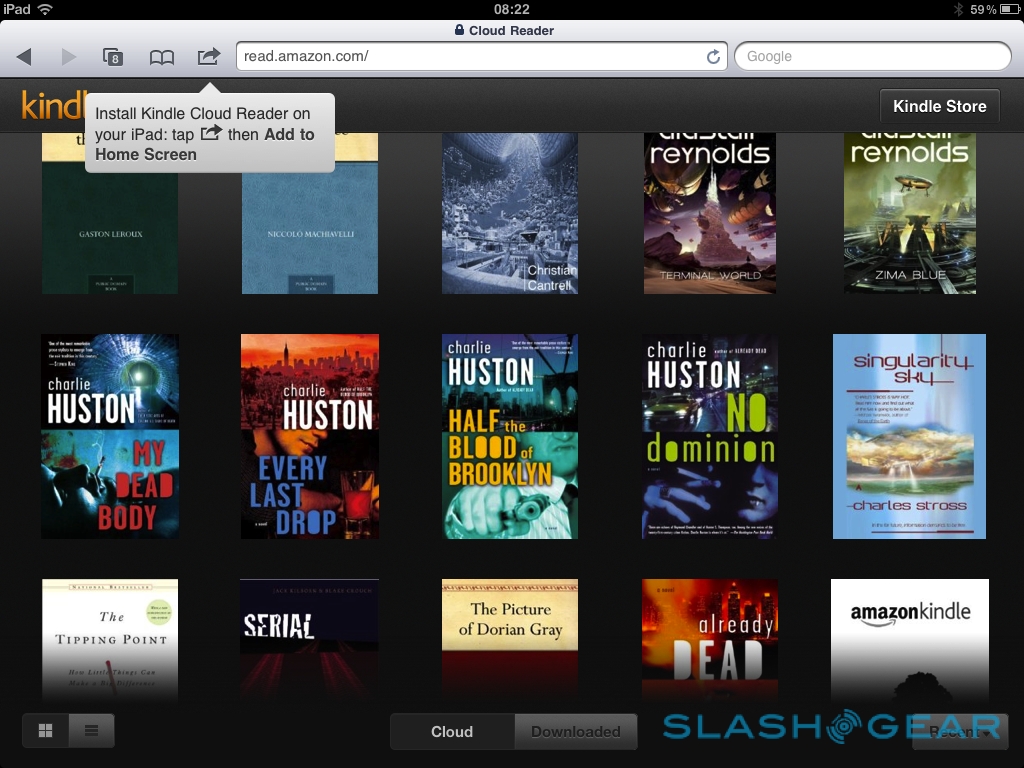
Task: Open the Serial book cover
Action: point(310,641)
